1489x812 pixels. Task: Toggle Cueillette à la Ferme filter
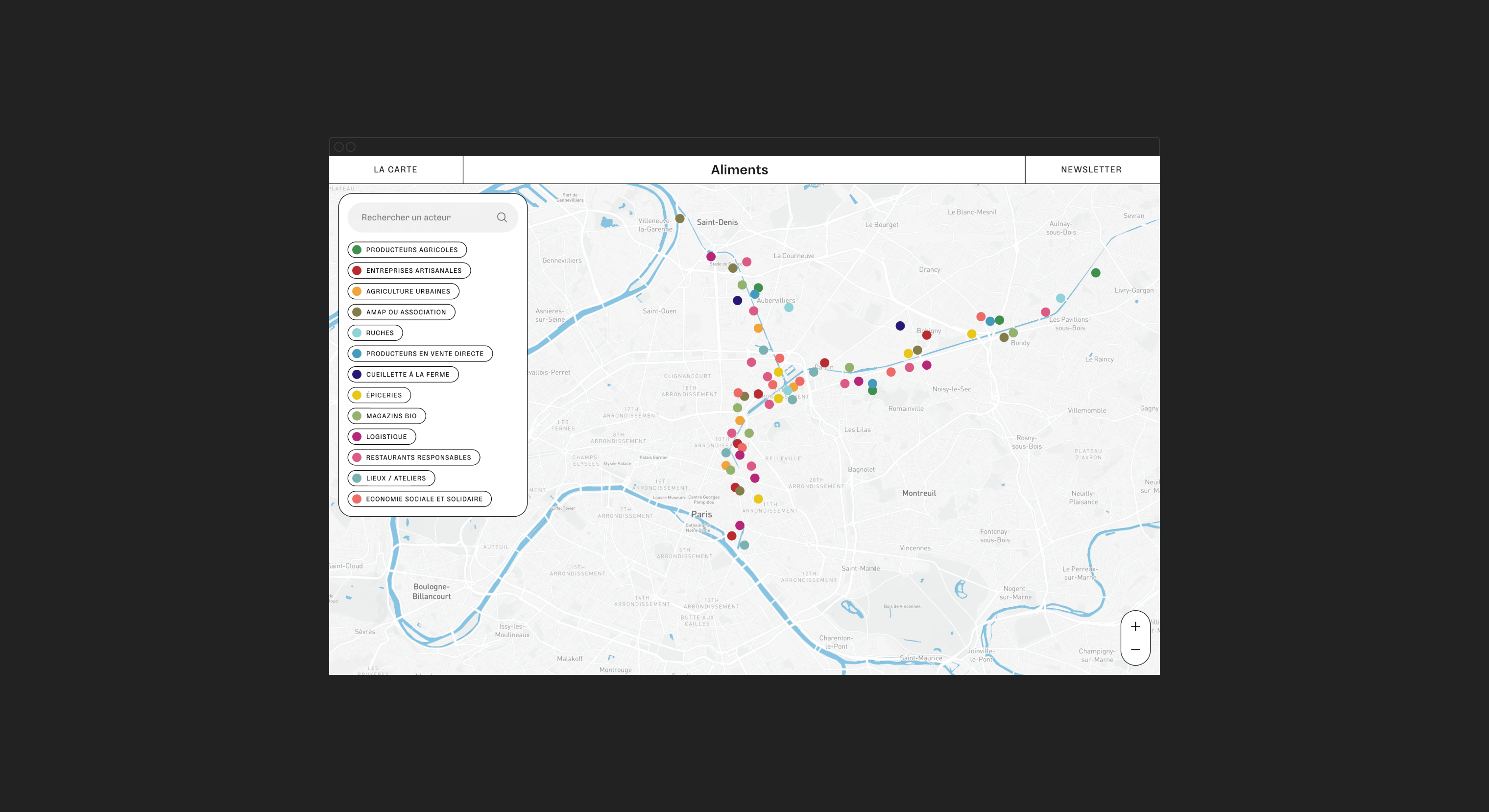click(403, 375)
